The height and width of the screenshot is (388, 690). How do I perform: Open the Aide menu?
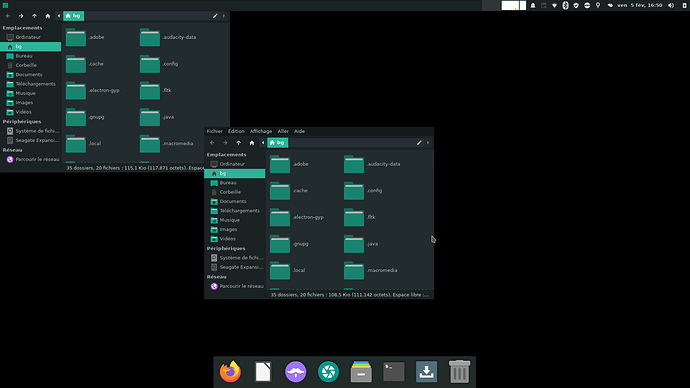(x=299, y=131)
